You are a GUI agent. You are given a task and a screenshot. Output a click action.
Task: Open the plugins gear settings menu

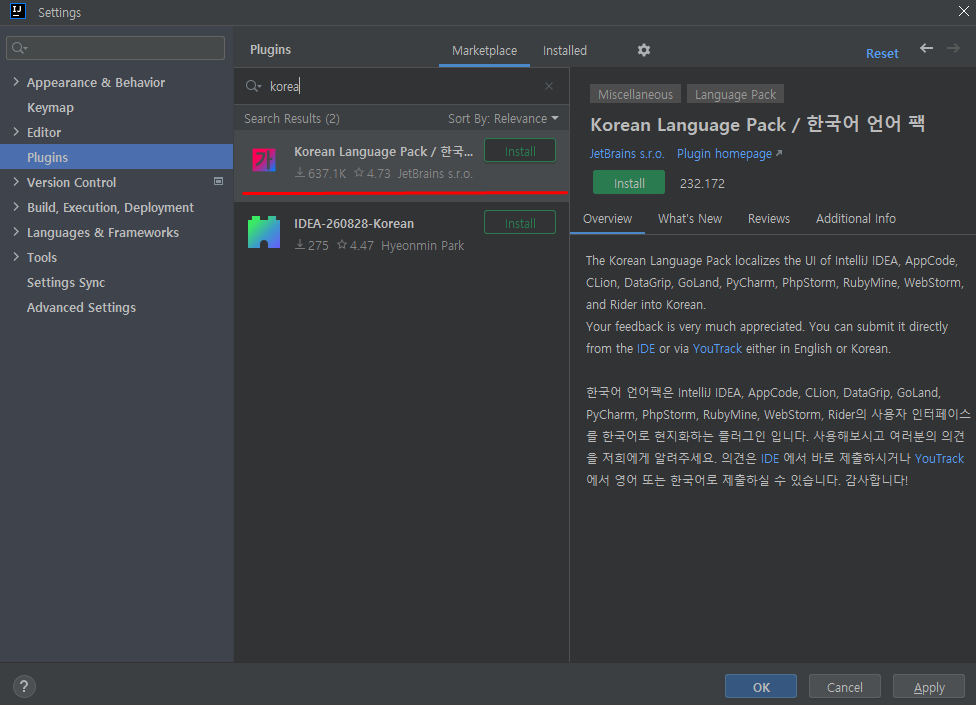[x=644, y=50]
